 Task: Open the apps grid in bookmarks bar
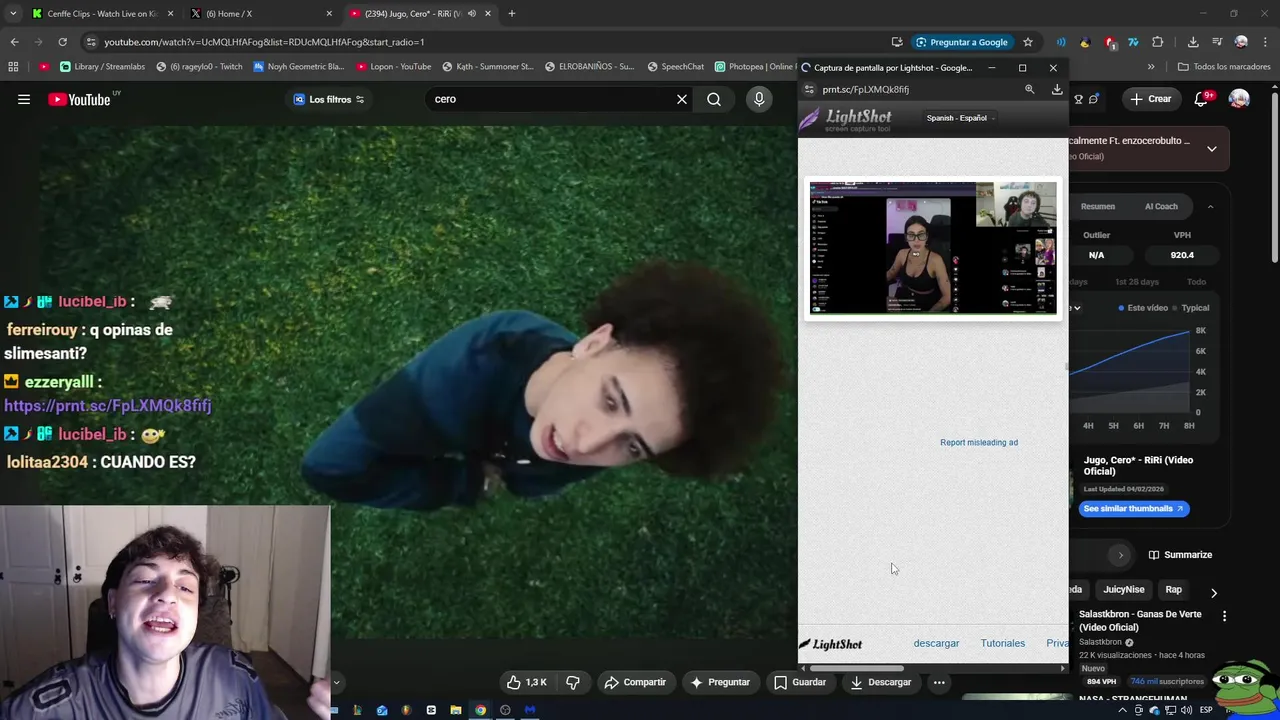tap(13, 67)
